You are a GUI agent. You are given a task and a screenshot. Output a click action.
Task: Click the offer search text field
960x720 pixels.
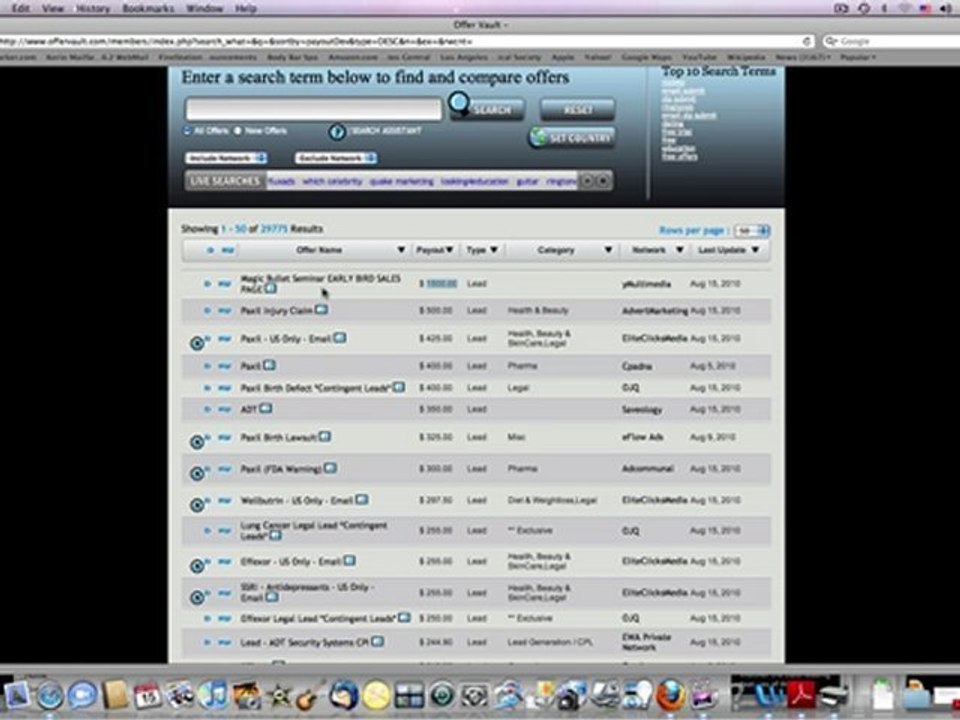(x=313, y=109)
